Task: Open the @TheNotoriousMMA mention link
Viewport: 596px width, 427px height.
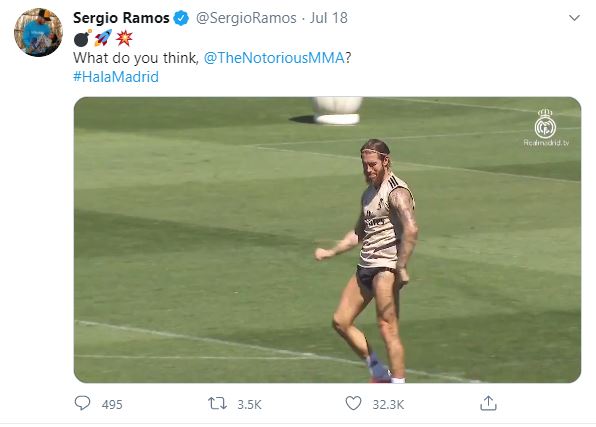Action: point(274,58)
